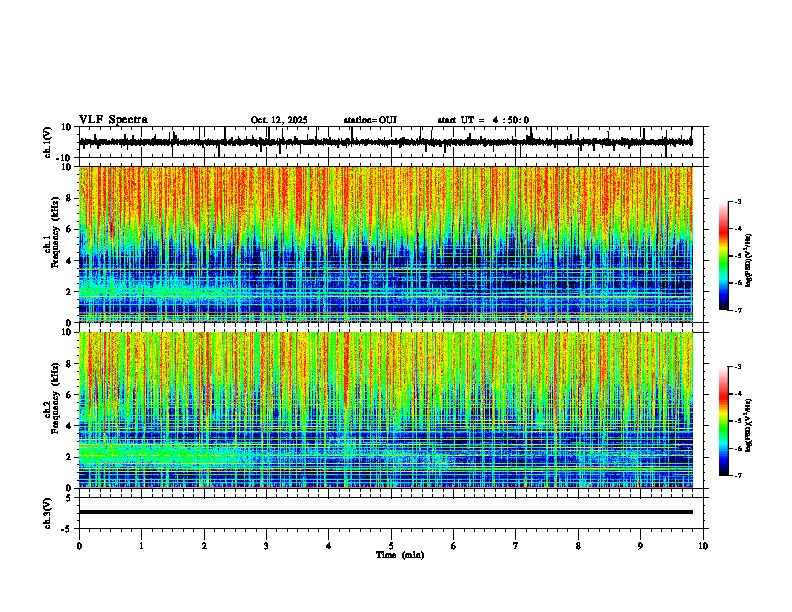Click the "ch.3(V)" axis label
This screenshot has height=612, width=792.
(x=48, y=513)
